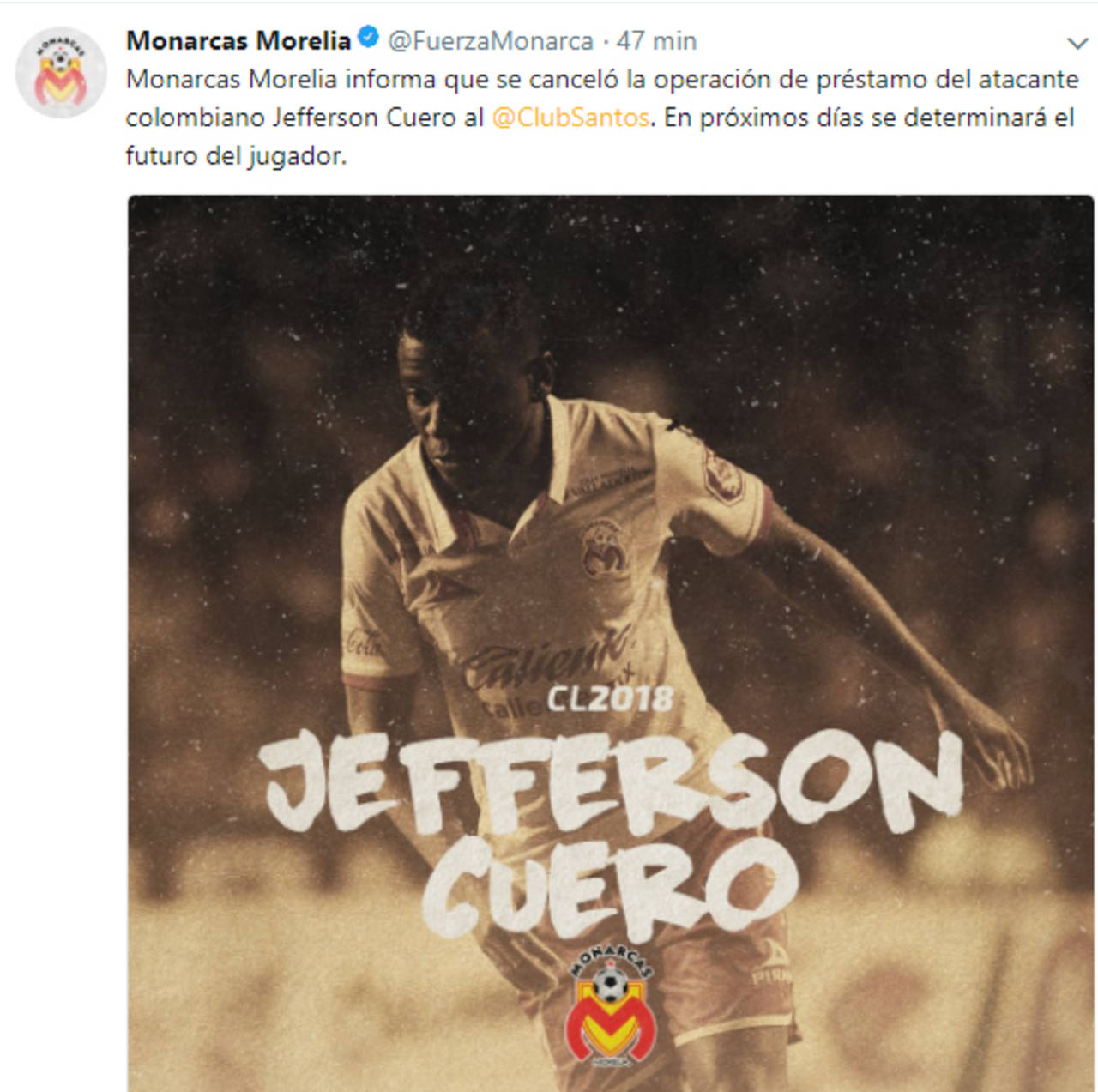
Task: Open the Monarcas Morelia display name link
Action: point(238,40)
